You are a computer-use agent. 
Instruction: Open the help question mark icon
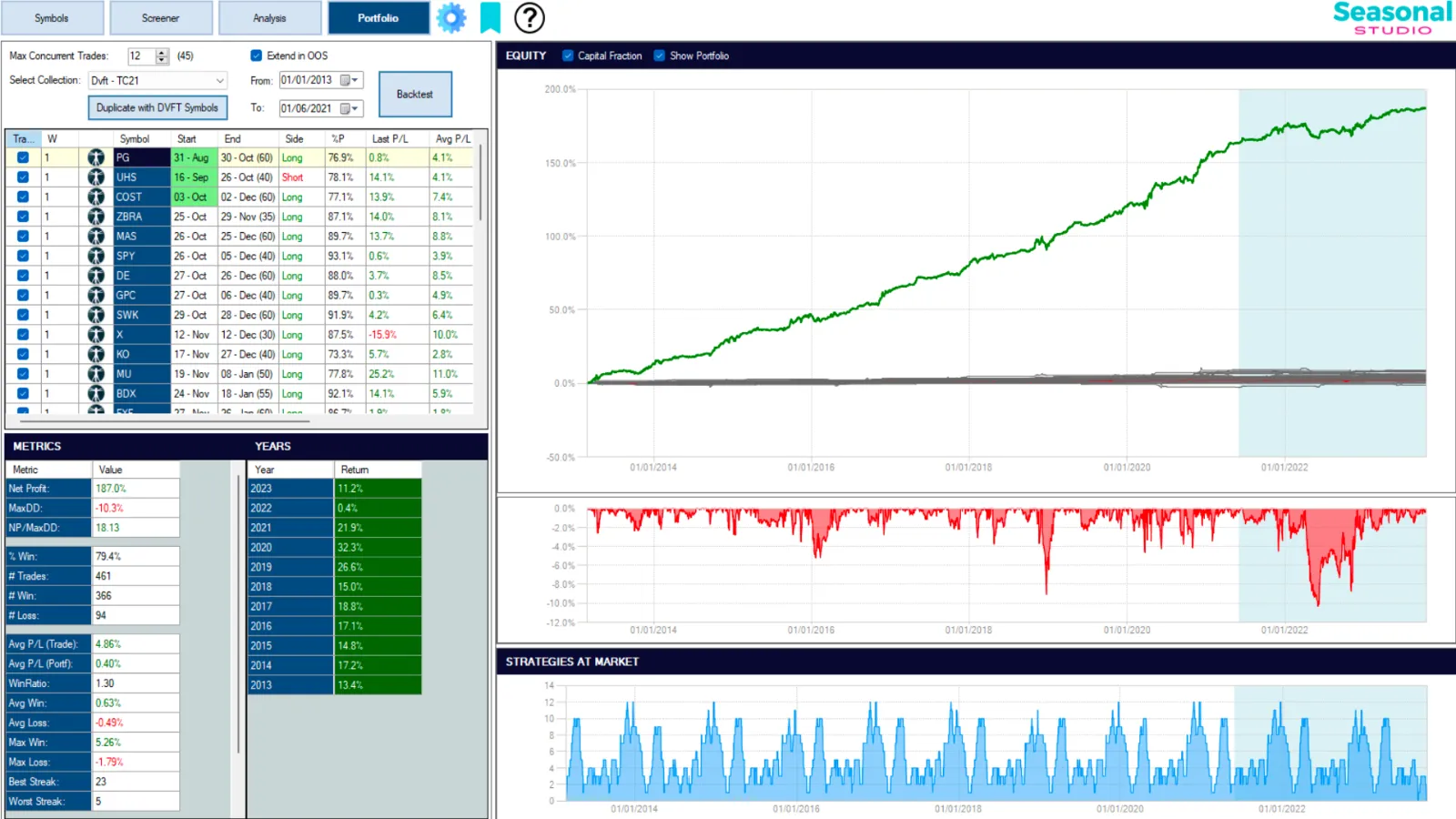[530, 17]
